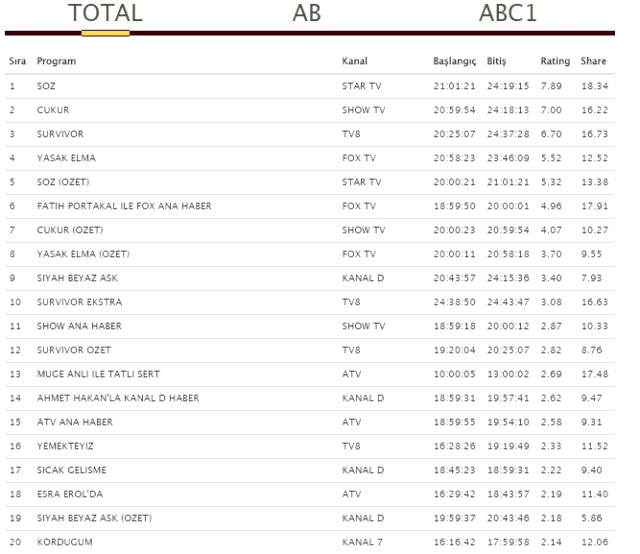Click the Bitiş column header

tap(496, 61)
